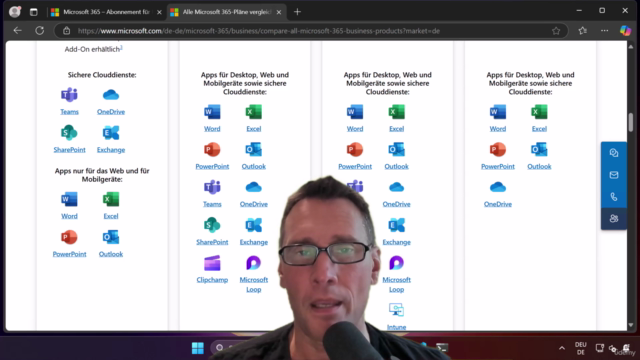
Task: Select Word icon under Apps nur für das Web
Action: point(69,199)
